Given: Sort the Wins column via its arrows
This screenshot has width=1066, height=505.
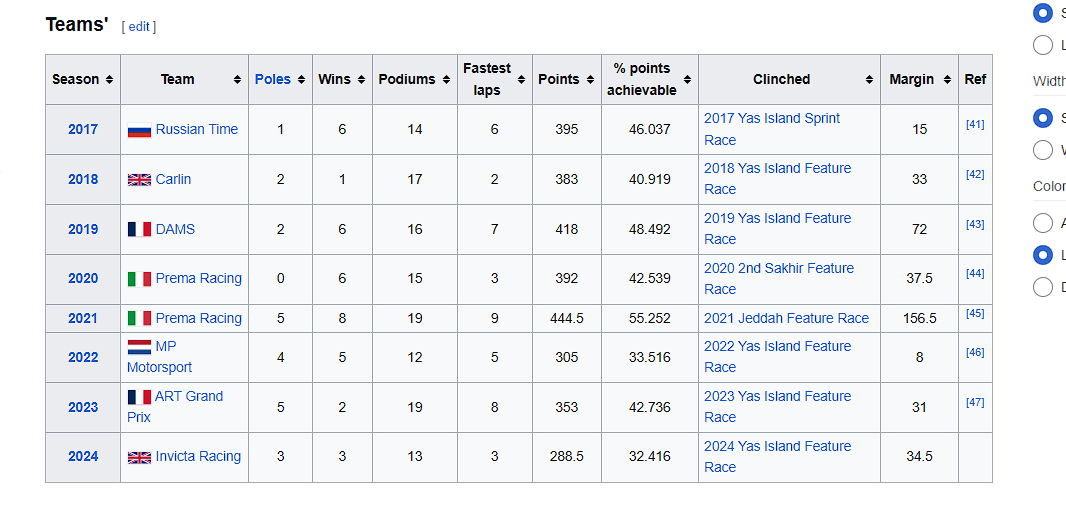Looking at the screenshot, I should [362, 80].
